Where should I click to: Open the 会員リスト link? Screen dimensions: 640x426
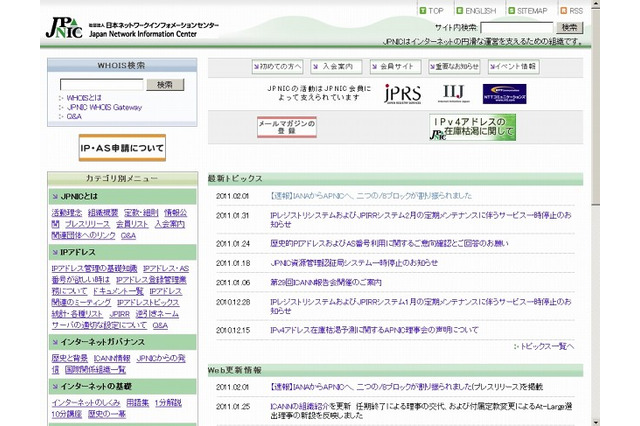[x=132, y=224]
